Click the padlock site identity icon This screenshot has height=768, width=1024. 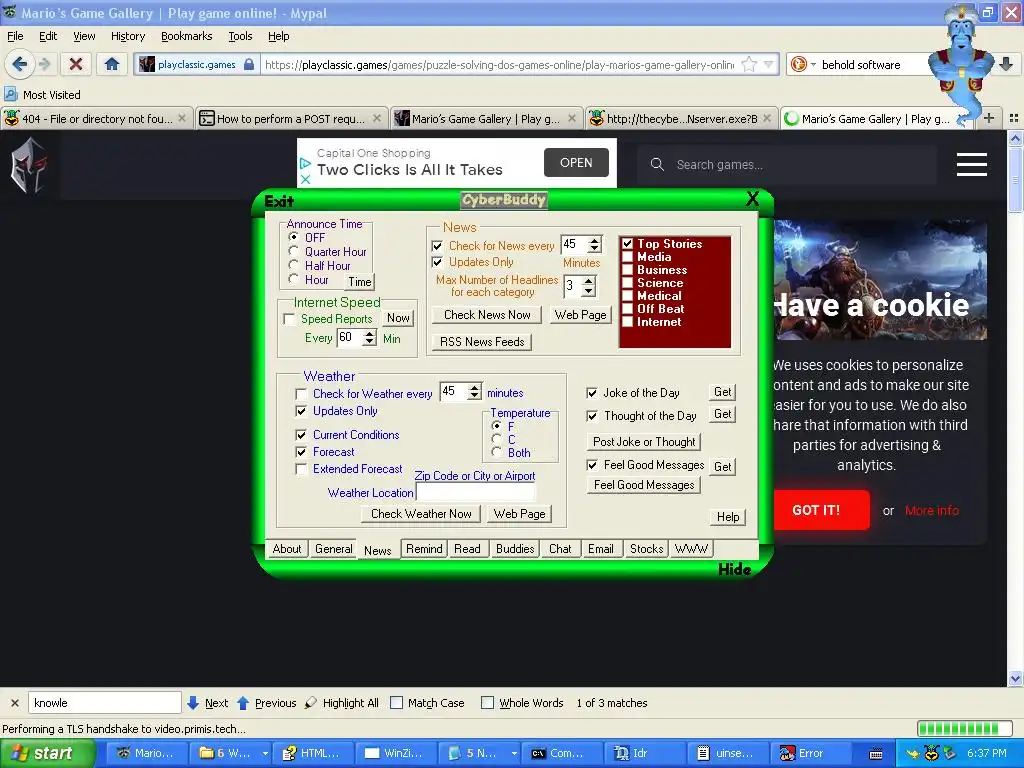(249, 64)
